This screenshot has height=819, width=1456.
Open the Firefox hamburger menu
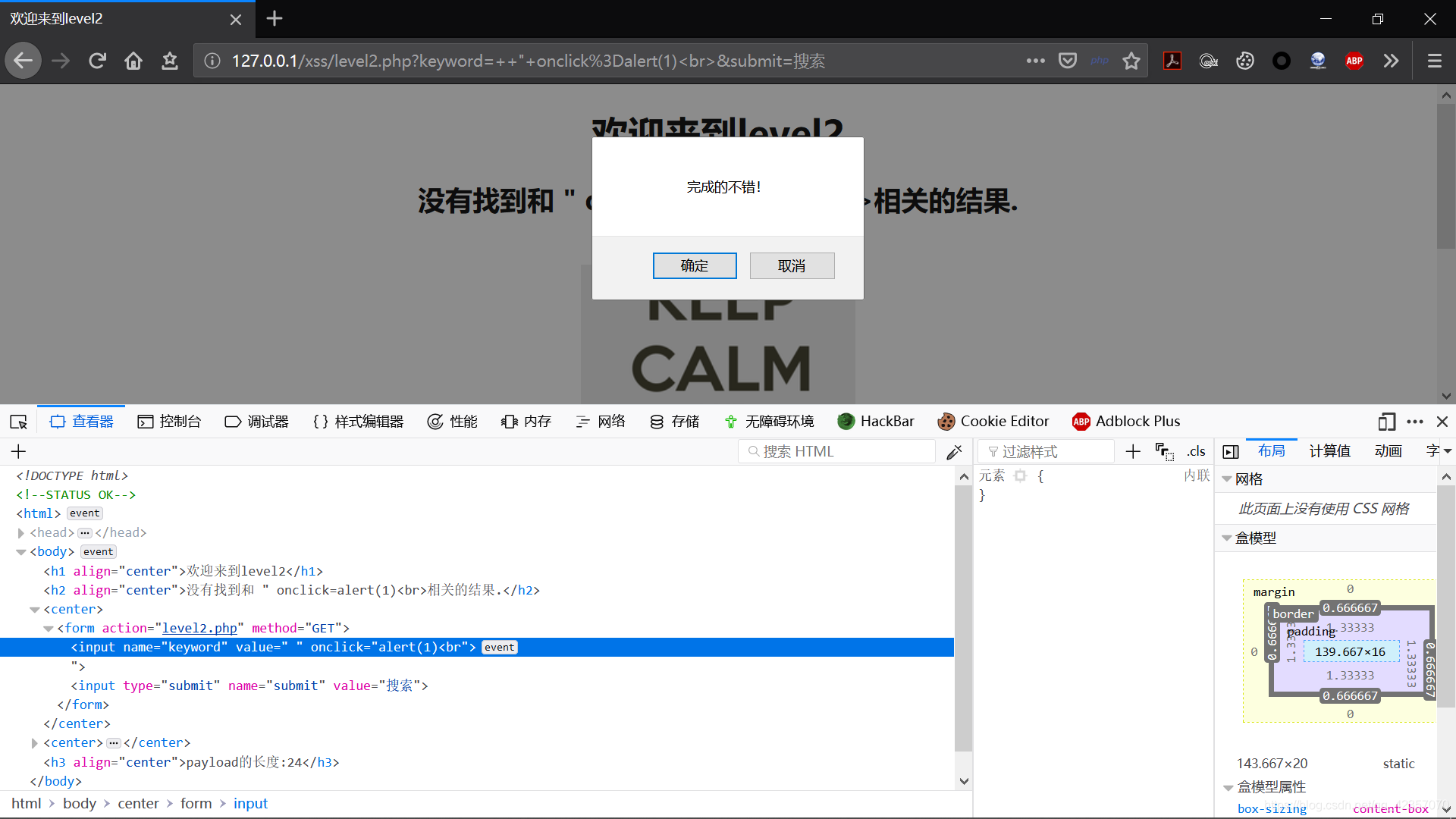tap(1435, 61)
